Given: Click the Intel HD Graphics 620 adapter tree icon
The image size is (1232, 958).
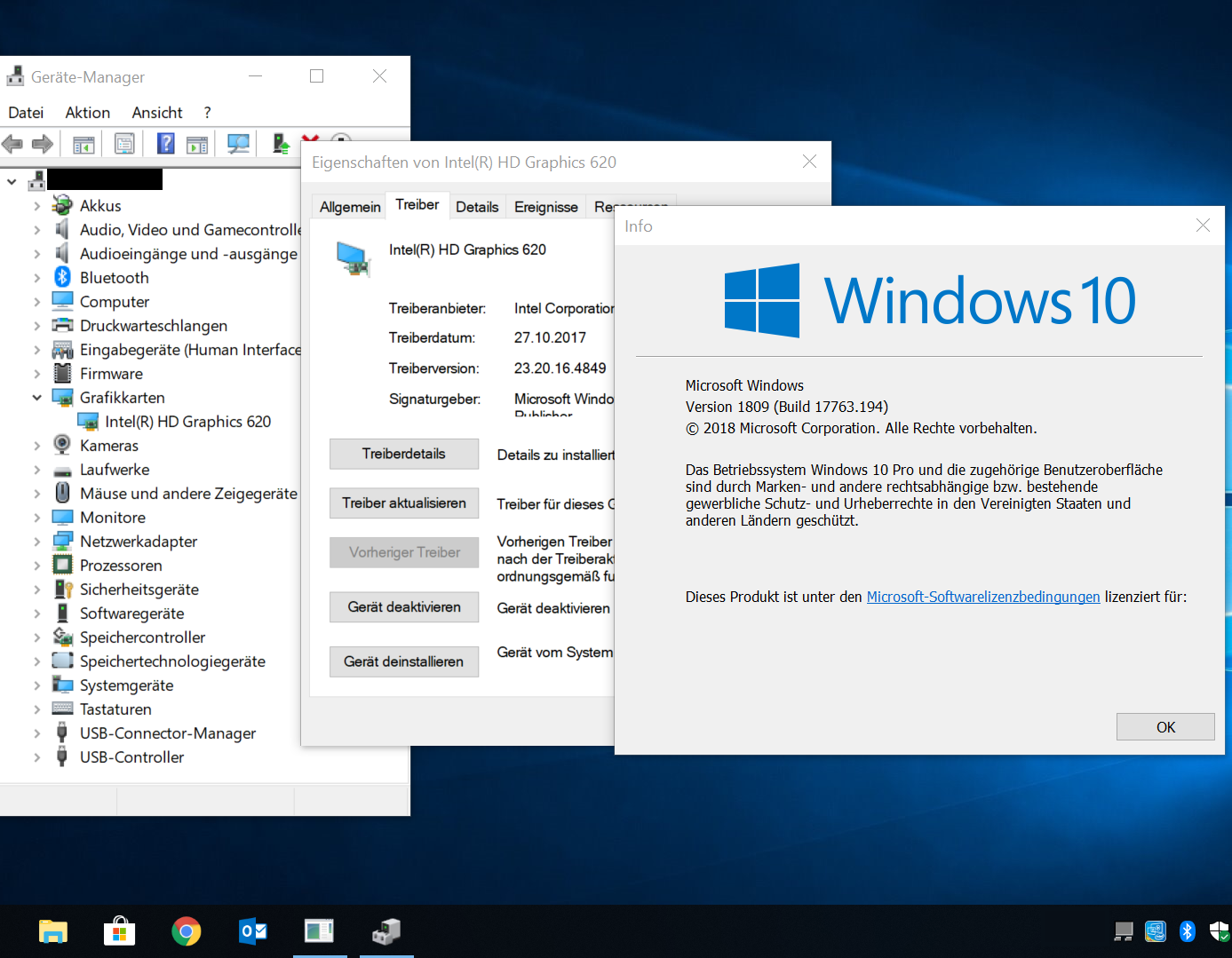Looking at the screenshot, I should point(88,421).
